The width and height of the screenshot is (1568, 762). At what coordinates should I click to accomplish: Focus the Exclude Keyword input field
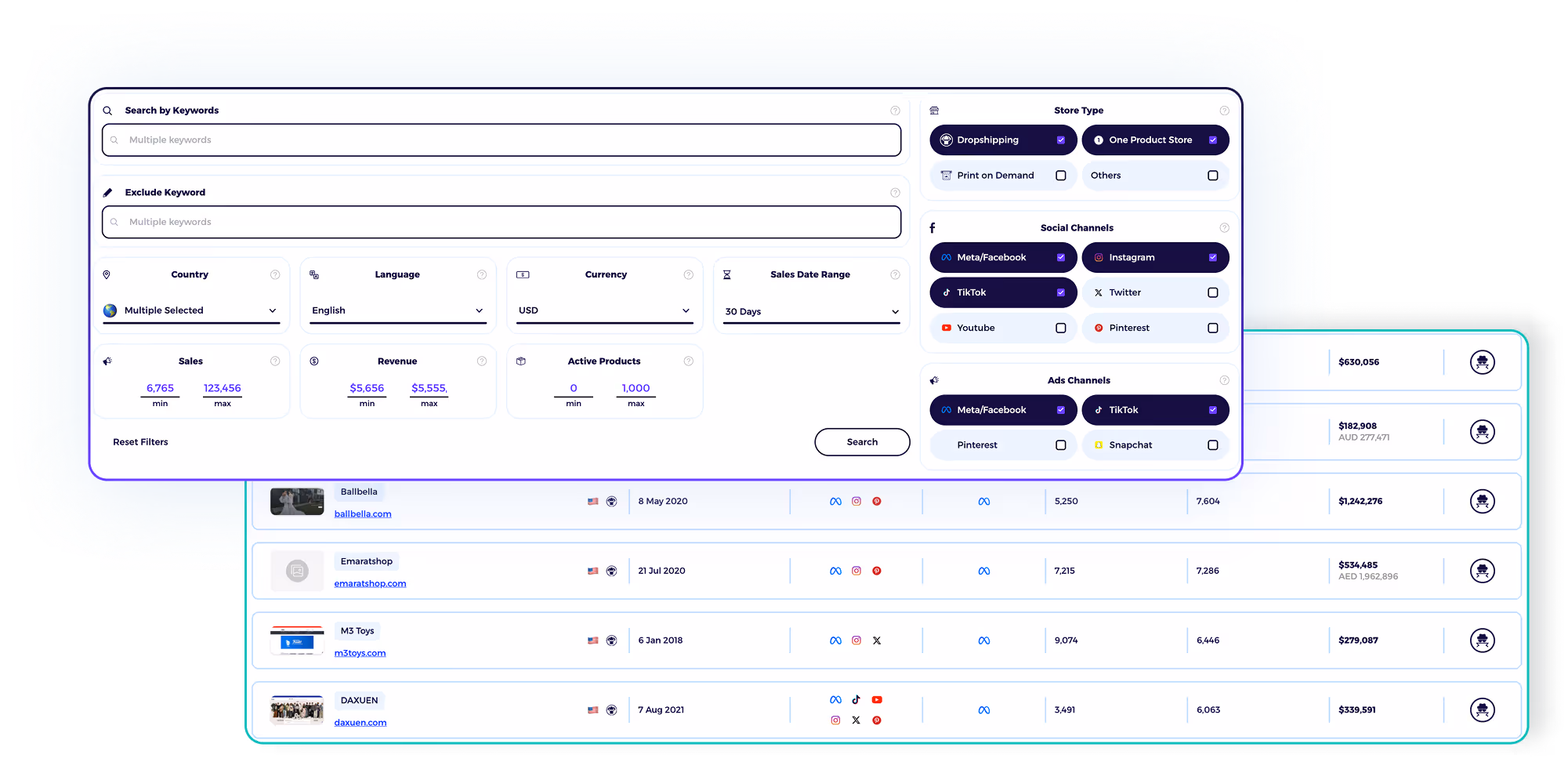click(x=502, y=222)
